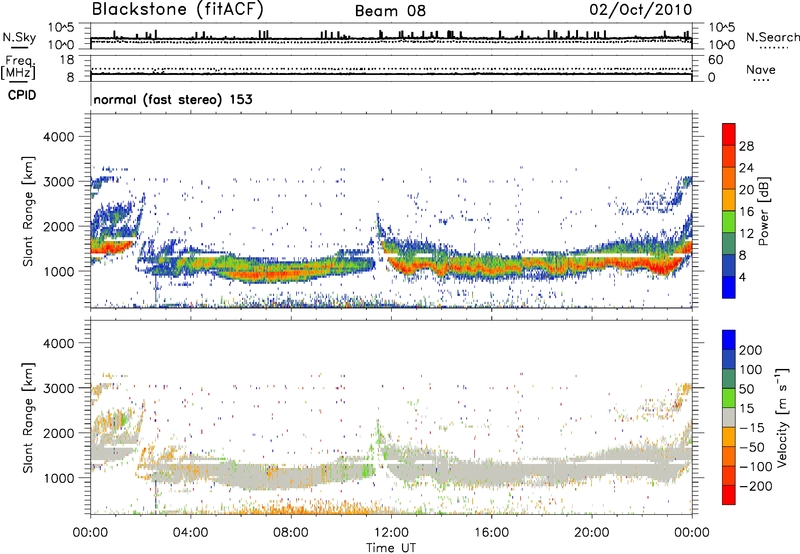Select the power colorbar label "12"
Image resolution: width=800 pixels, height=554 pixels.
(746, 234)
